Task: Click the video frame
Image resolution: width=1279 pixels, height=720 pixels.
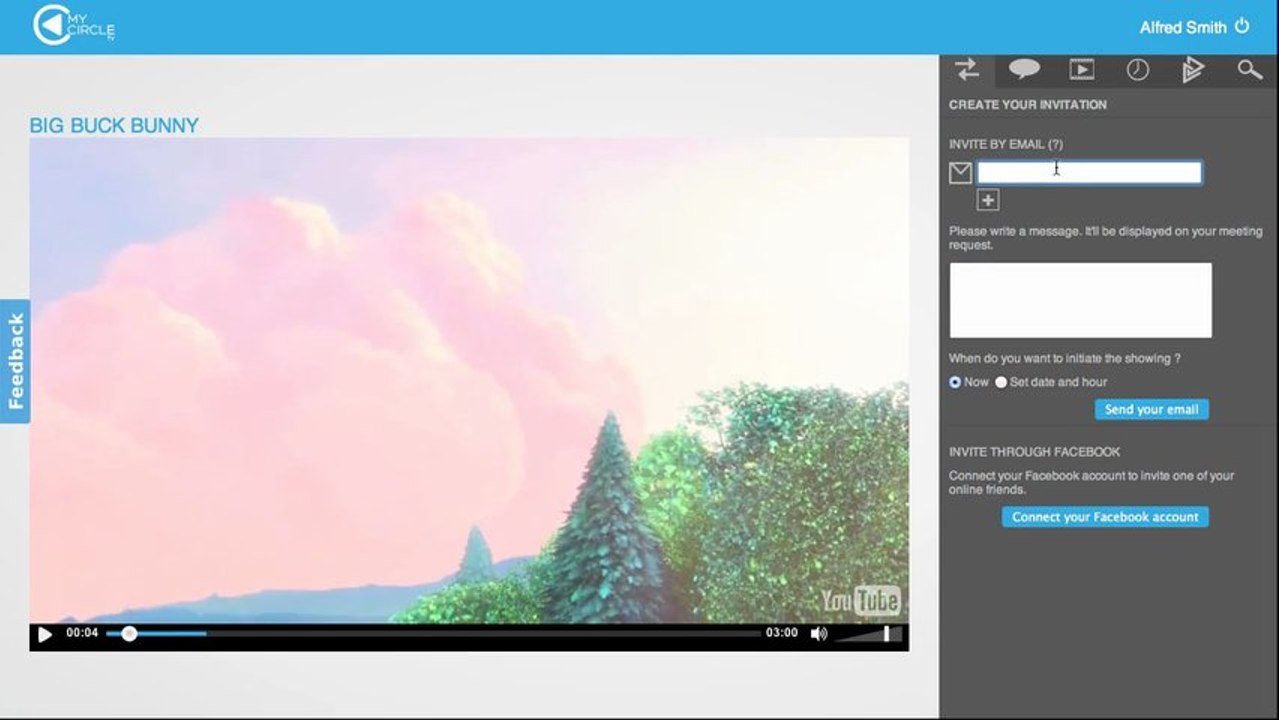Action: [469, 380]
